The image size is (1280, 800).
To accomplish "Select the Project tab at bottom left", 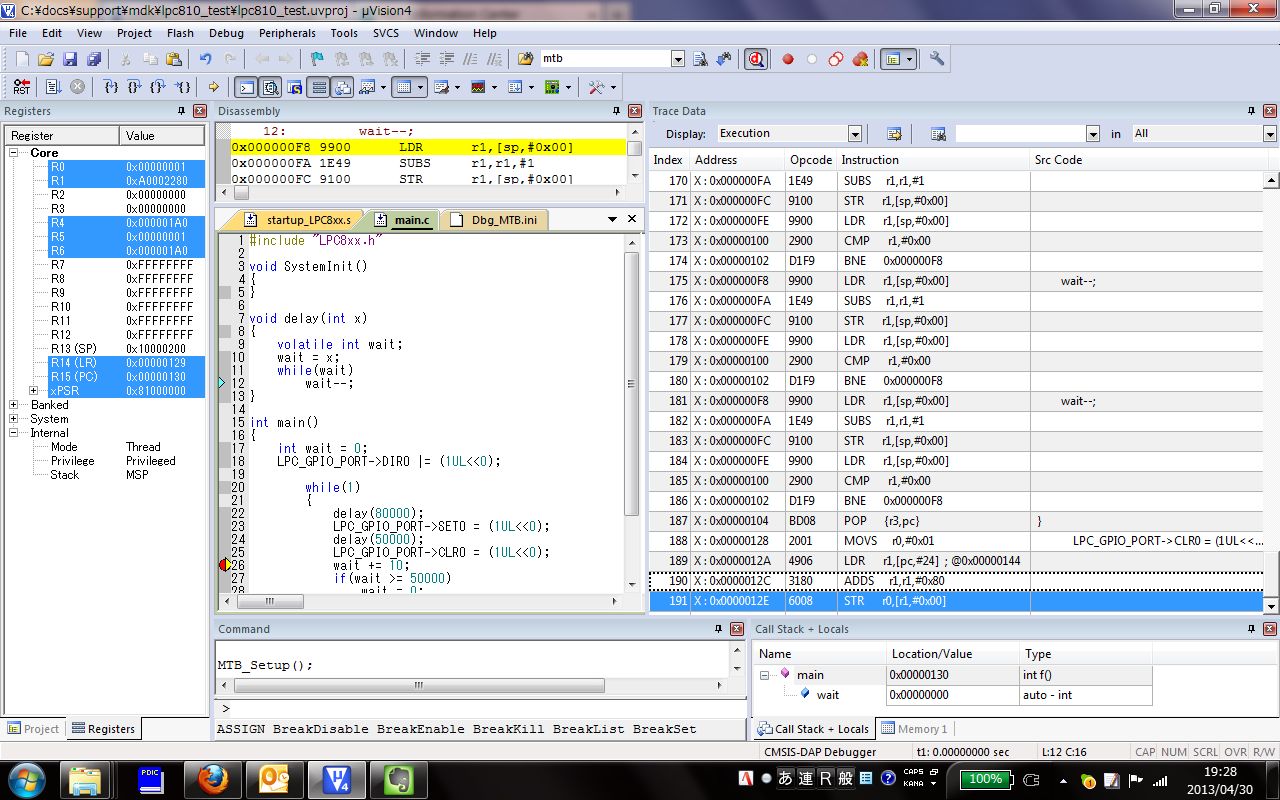I will [x=33, y=729].
